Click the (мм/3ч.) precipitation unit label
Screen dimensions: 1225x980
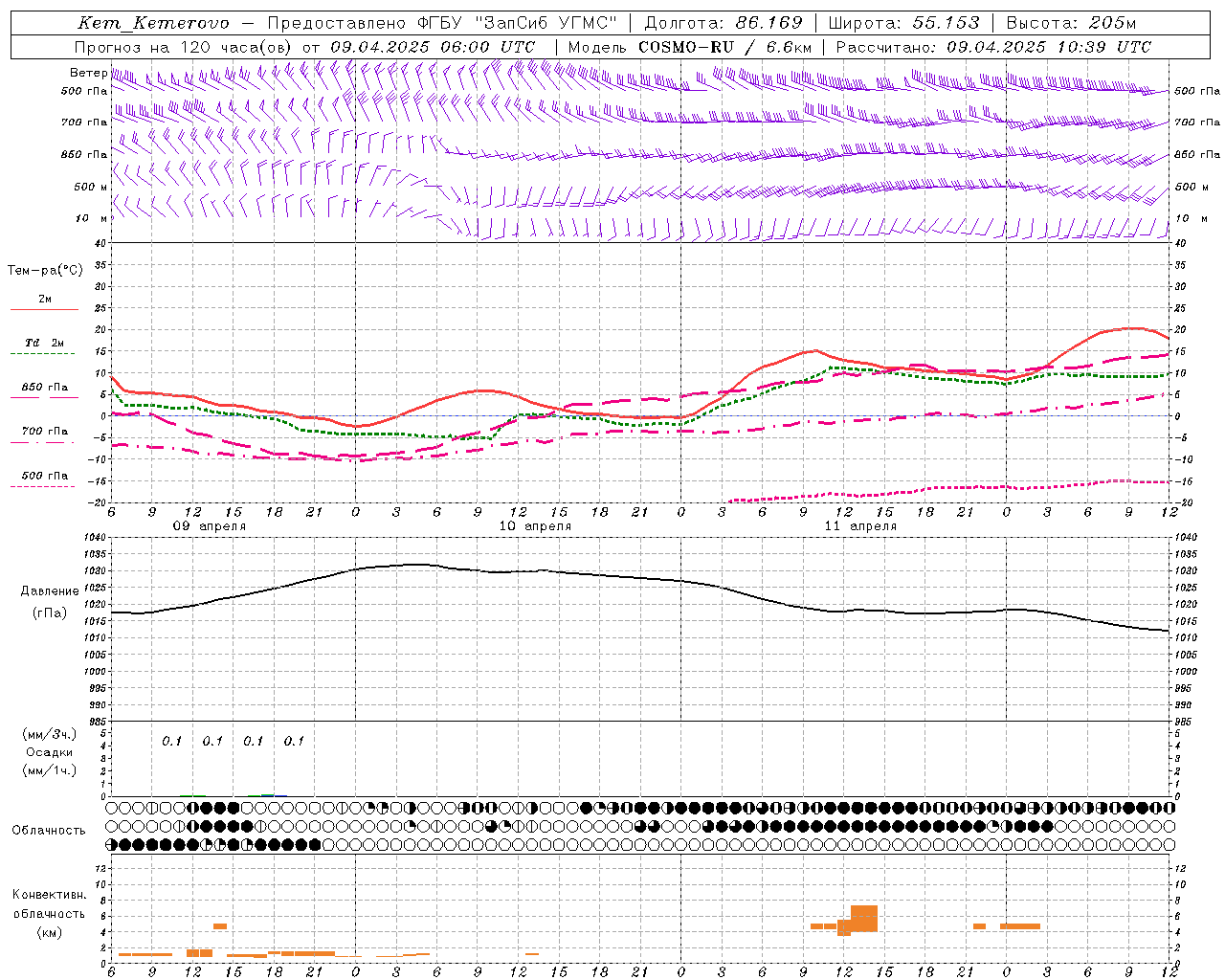tap(50, 735)
